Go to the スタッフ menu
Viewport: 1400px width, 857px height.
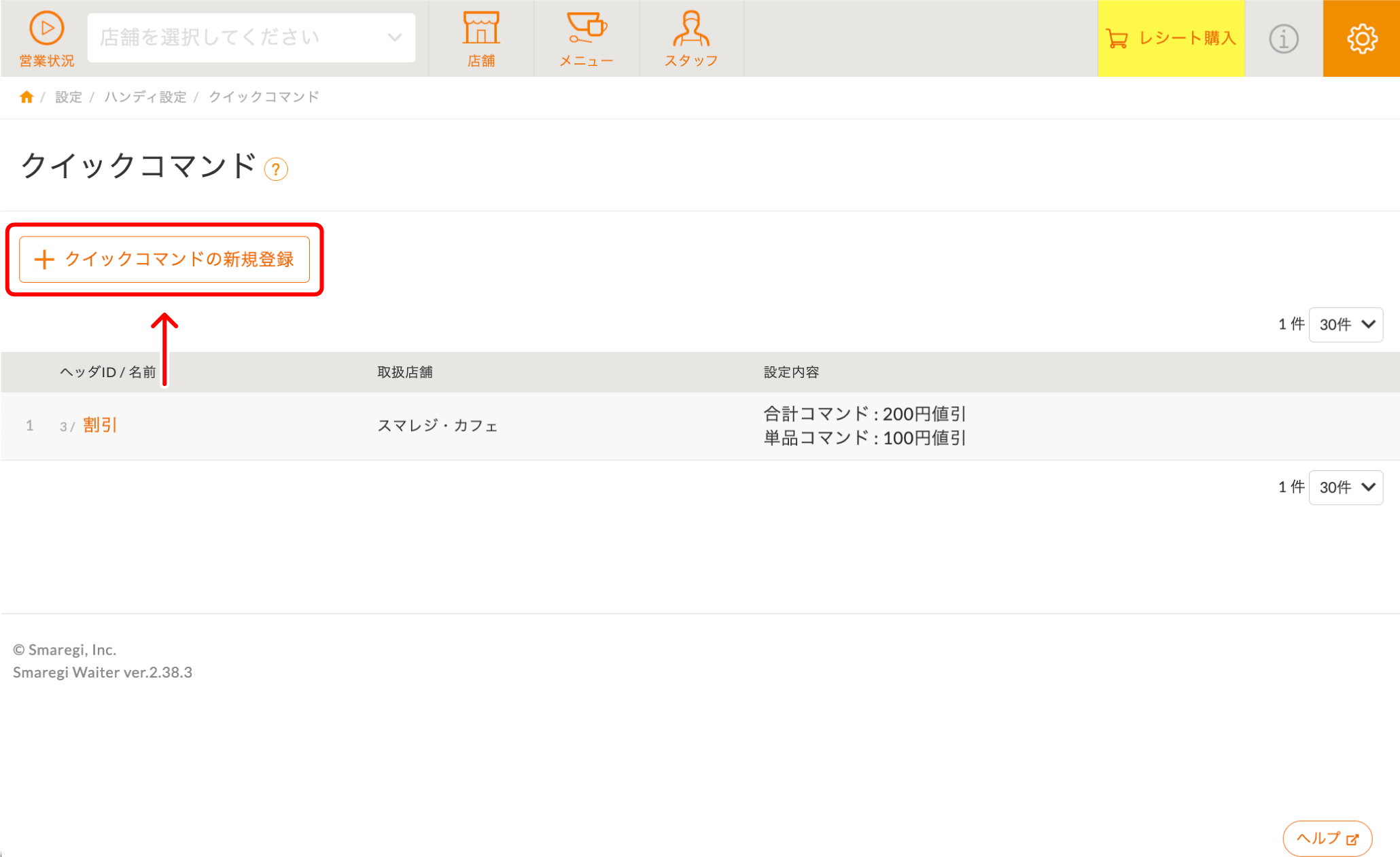[x=691, y=39]
